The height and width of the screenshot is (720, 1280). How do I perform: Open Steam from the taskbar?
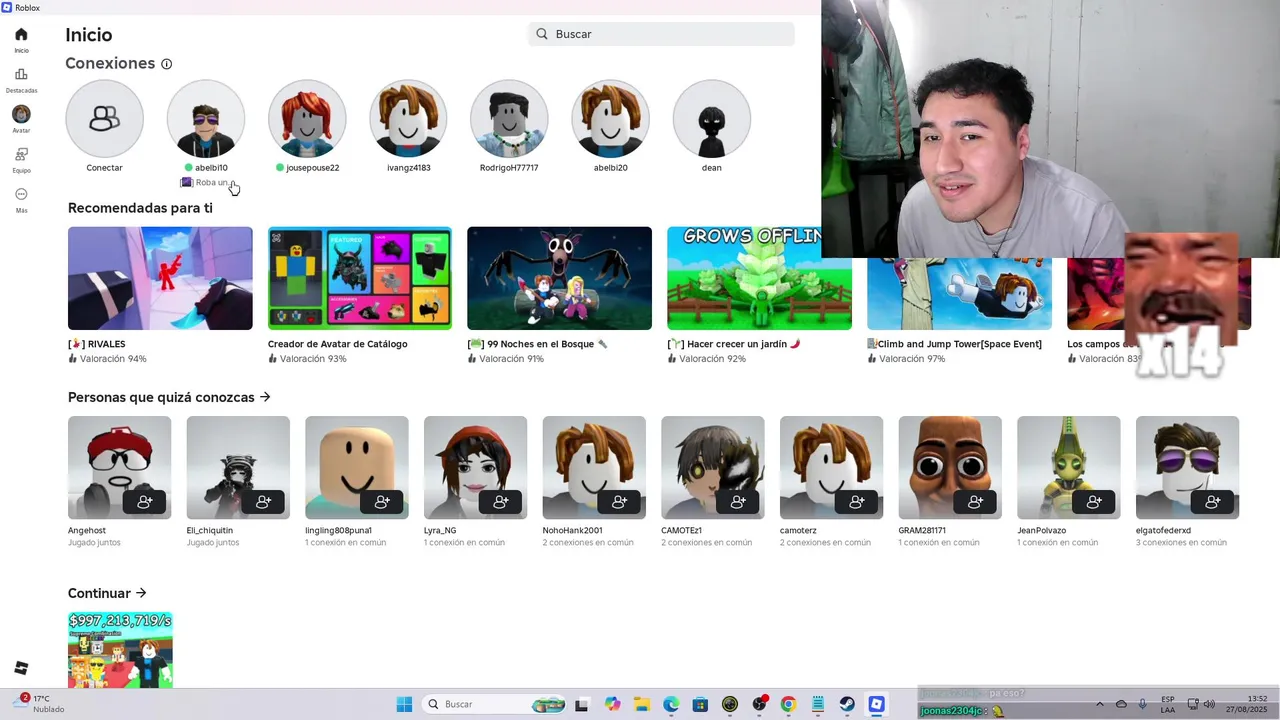pyautogui.click(x=847, y=704)
